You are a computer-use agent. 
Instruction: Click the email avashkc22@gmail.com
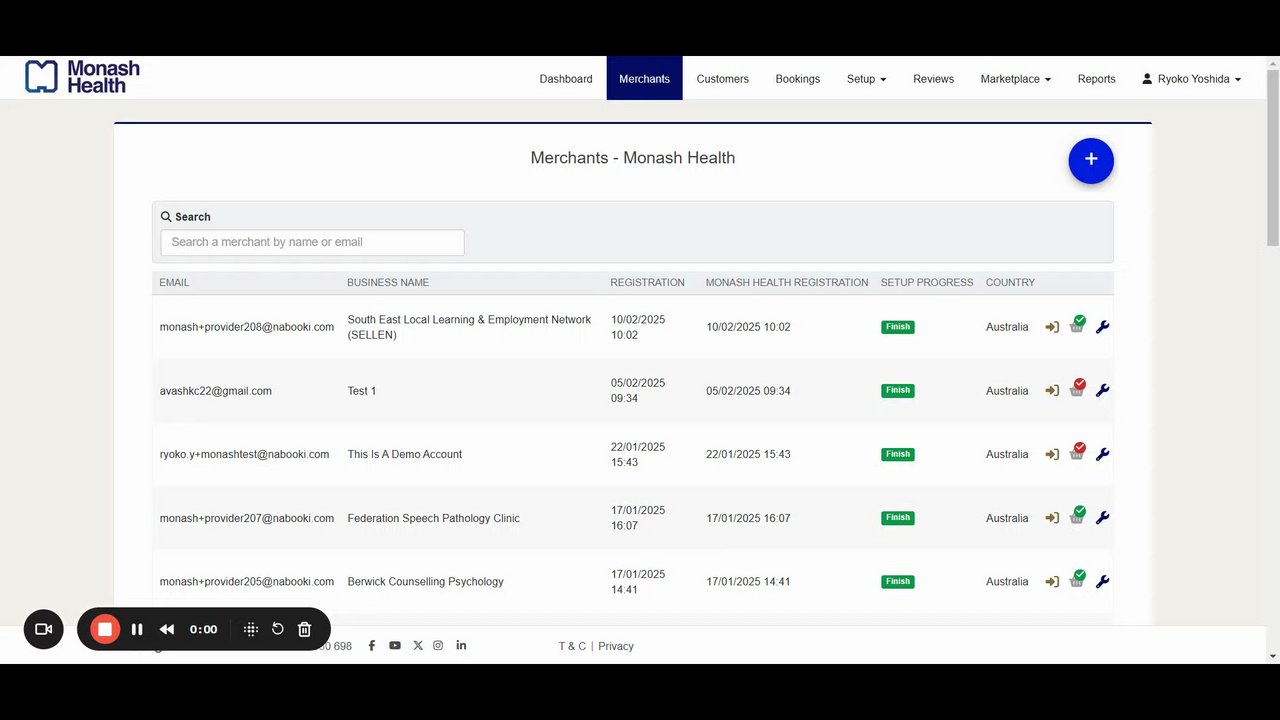216,391
